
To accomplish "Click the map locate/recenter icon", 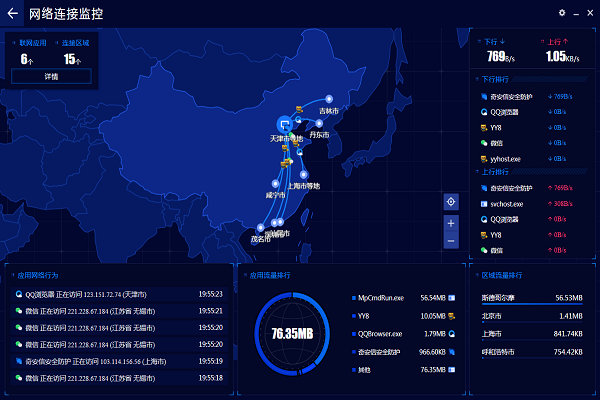I will [x=451, y=202].
